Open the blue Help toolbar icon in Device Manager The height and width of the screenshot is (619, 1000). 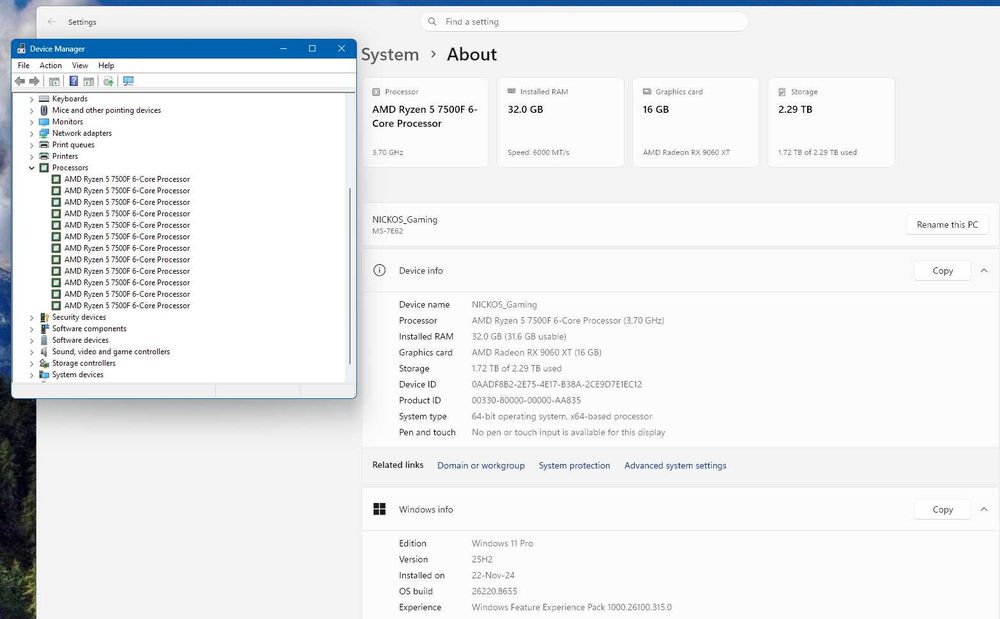[x=73, y=81]
